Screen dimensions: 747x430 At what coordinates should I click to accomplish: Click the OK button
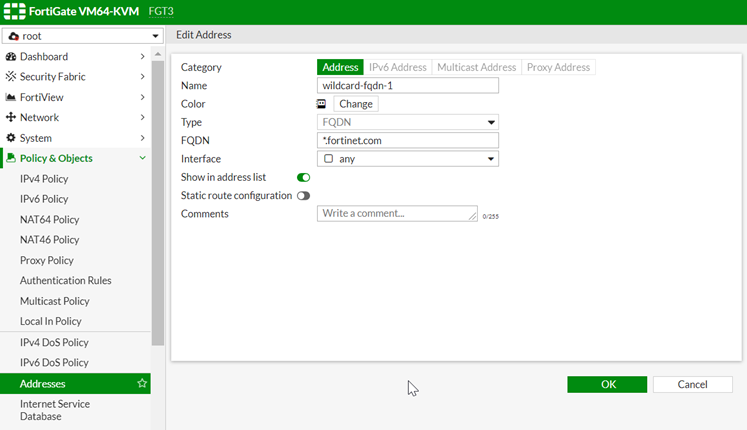607,384
